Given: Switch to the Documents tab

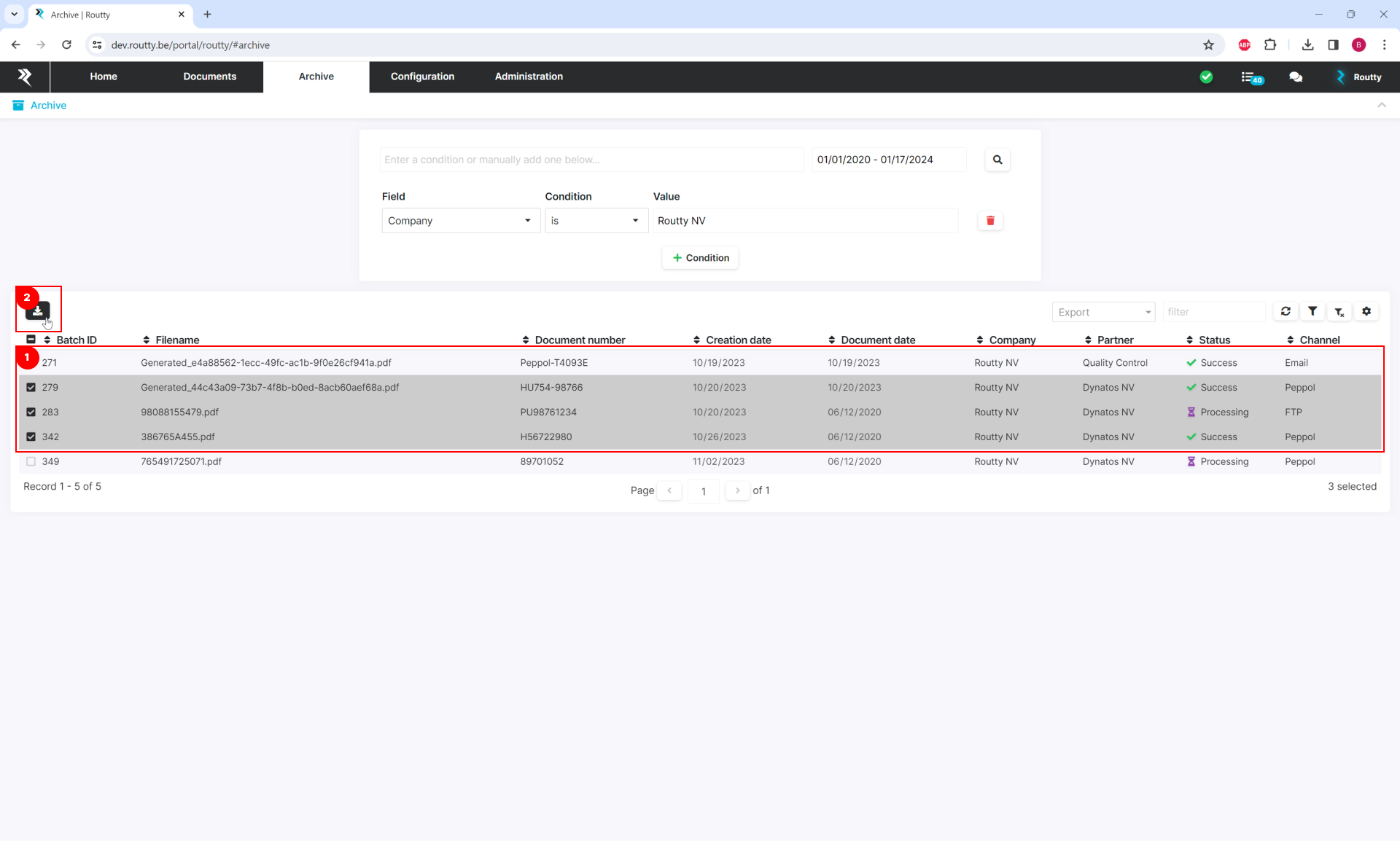Looking at the screenshot, I should (x=209, y=77).
